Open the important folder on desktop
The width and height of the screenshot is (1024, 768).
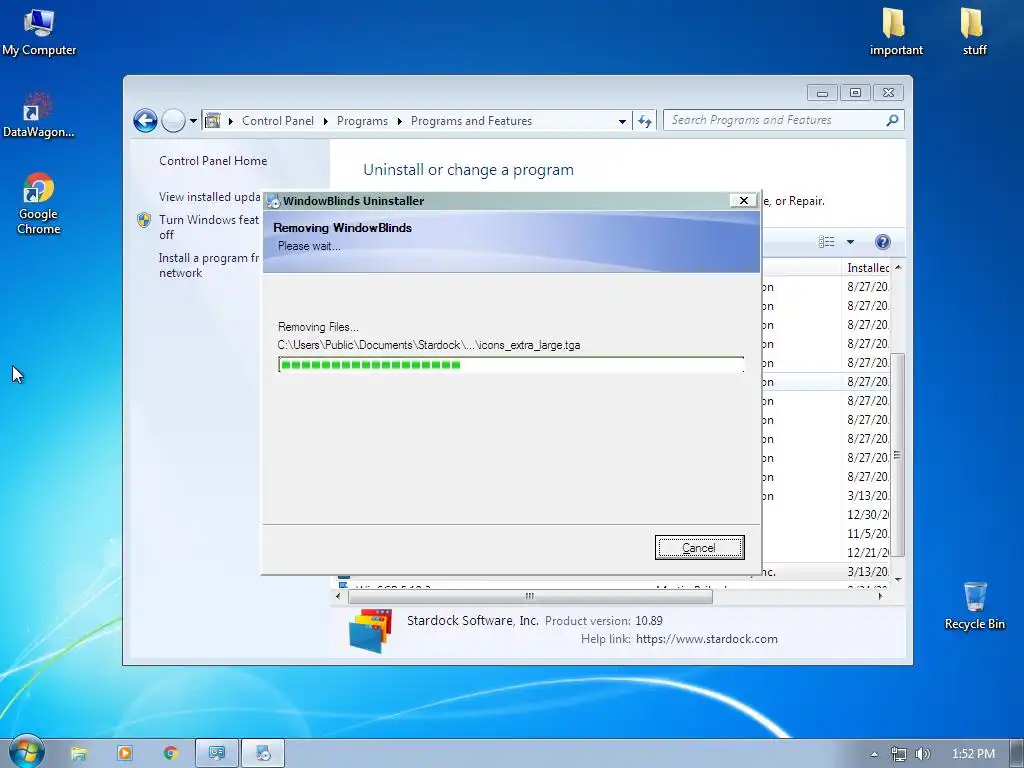pyautogui.click(x=895, y=31)
